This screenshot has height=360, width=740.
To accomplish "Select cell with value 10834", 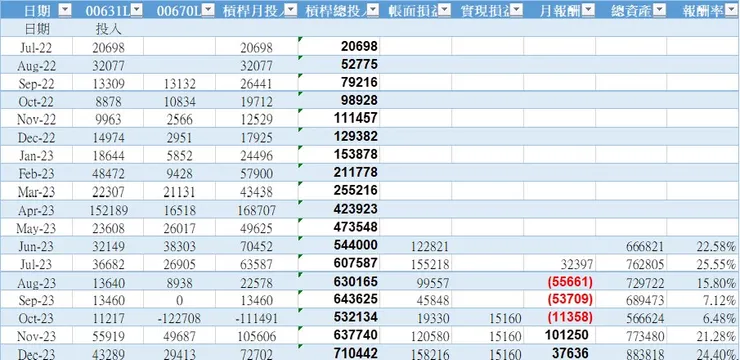I will tap(179, 101).
